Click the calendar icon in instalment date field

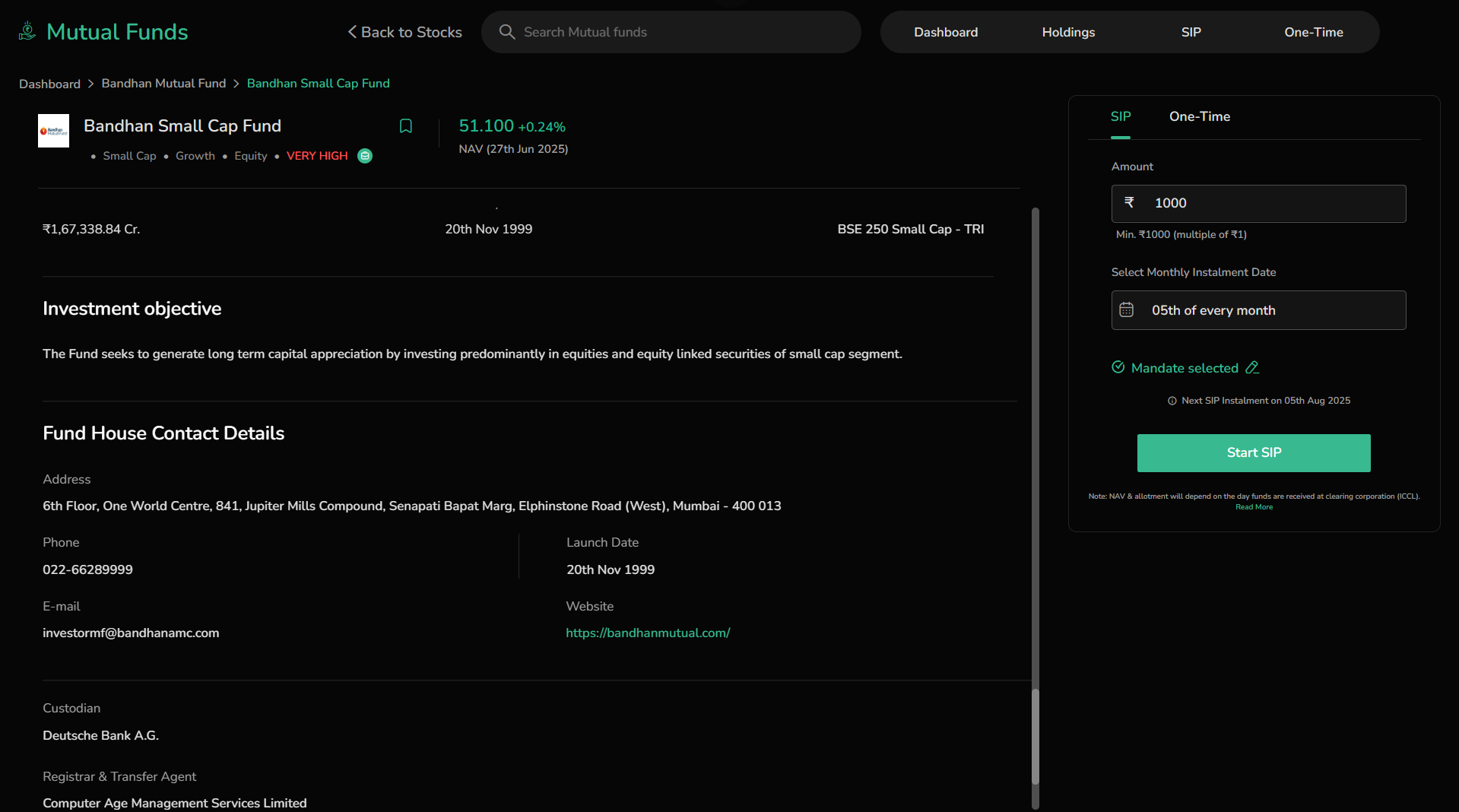tap(1127, 310)
